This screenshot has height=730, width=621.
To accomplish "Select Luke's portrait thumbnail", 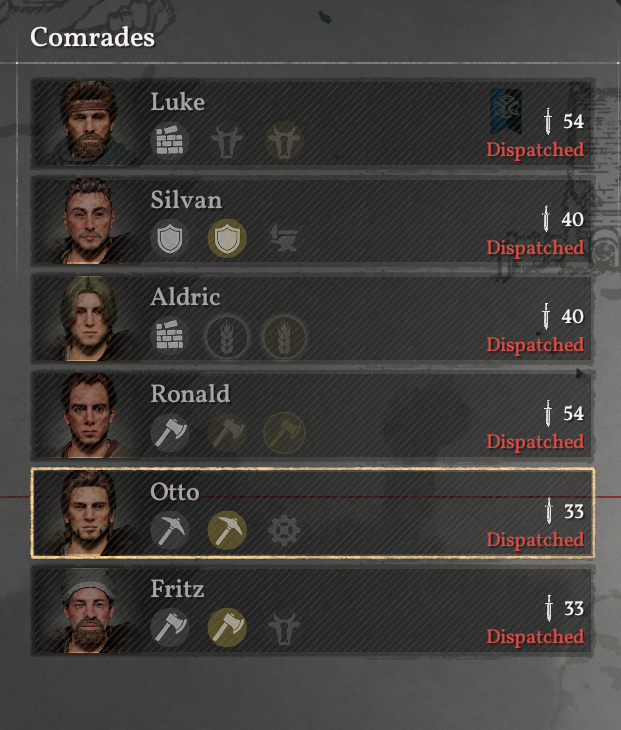I will point(89,123).
